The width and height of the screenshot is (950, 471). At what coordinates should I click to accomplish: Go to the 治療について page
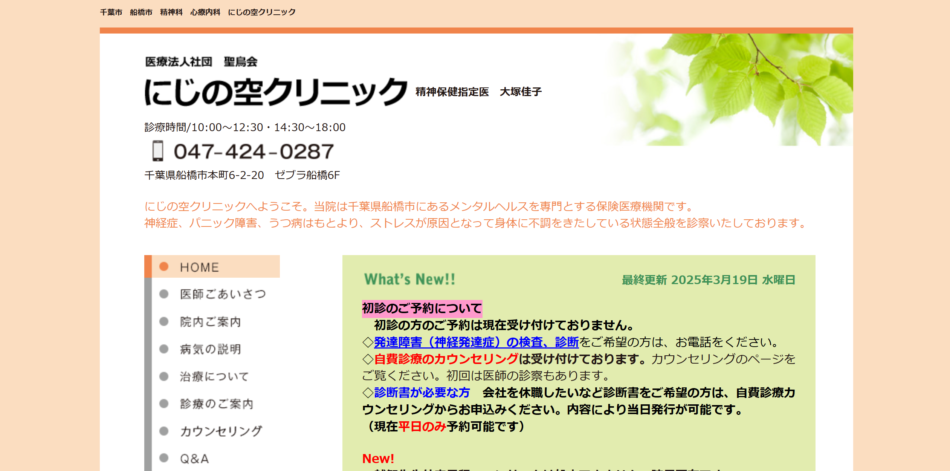[x=214, y=377]
